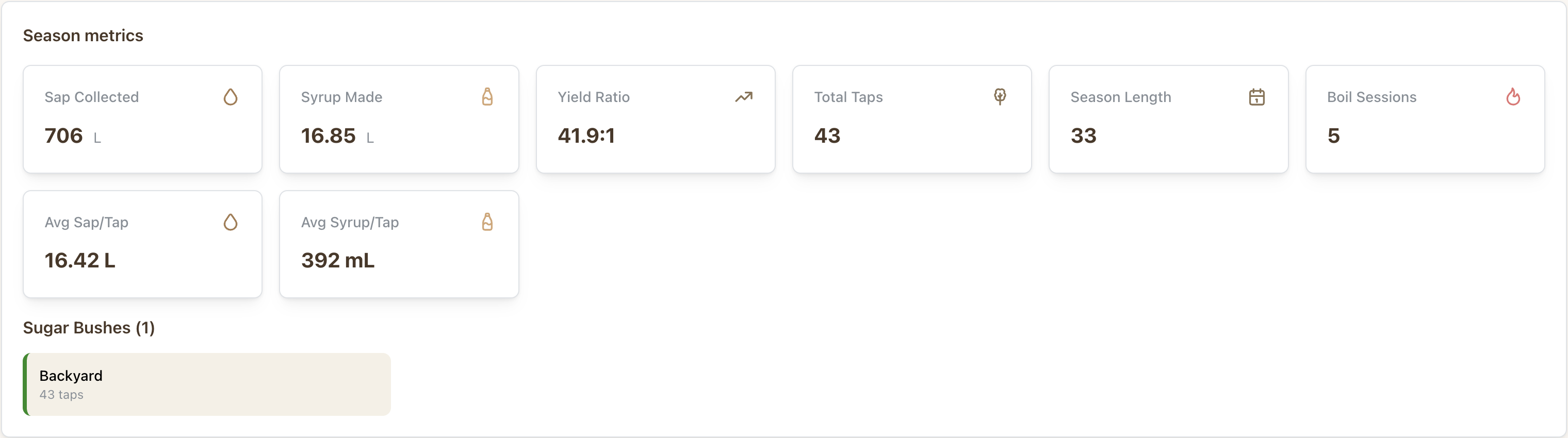Image resolution: width=1568 pixels, height=438 pixels.
Task: Click the 16.42 L average sap value
Action: tap(80, 260)
